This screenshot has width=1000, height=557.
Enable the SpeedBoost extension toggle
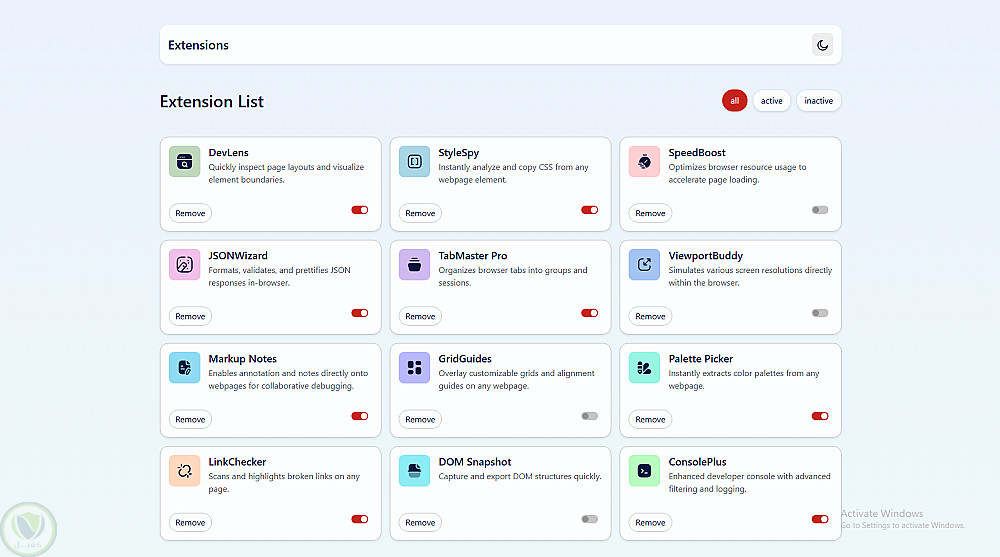(x=820, y=210)
